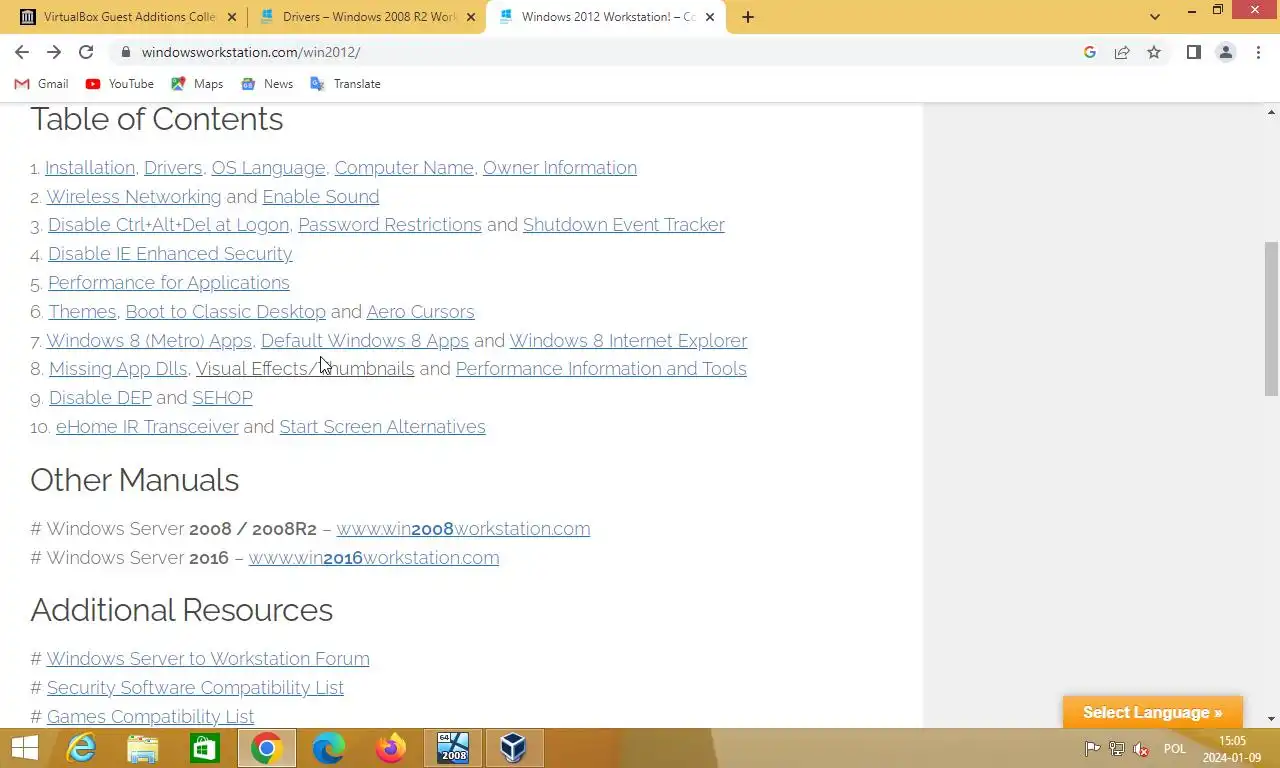Screen dimensions: 1280x768
Task: Open the Shutdown Event Tracker link
Action: pyautogui.click(x=624, y=225)
